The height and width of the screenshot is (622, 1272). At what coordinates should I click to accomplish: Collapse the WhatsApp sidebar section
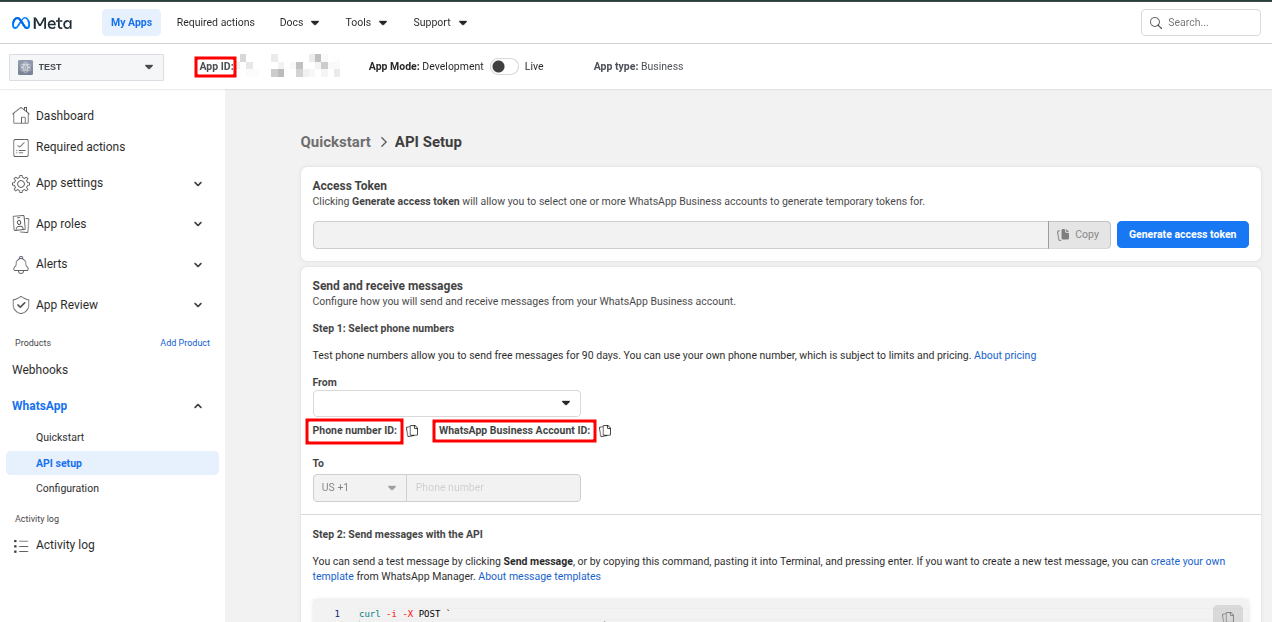click(x=197, y=406)
